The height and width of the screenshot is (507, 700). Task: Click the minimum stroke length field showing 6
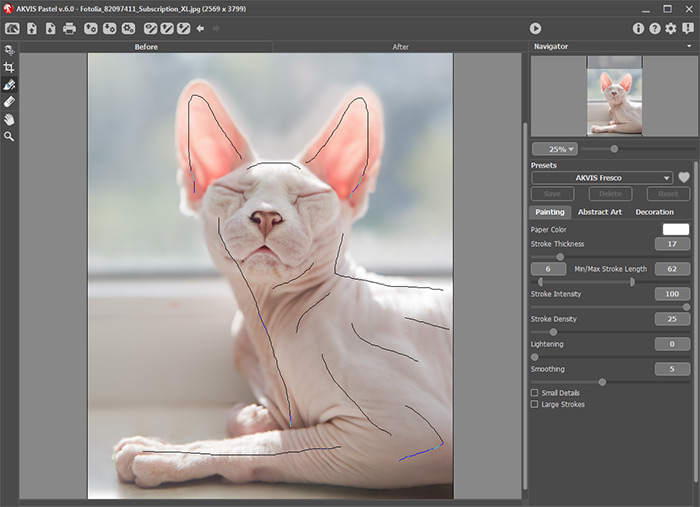pyautogui.click(x=548, y=269)
